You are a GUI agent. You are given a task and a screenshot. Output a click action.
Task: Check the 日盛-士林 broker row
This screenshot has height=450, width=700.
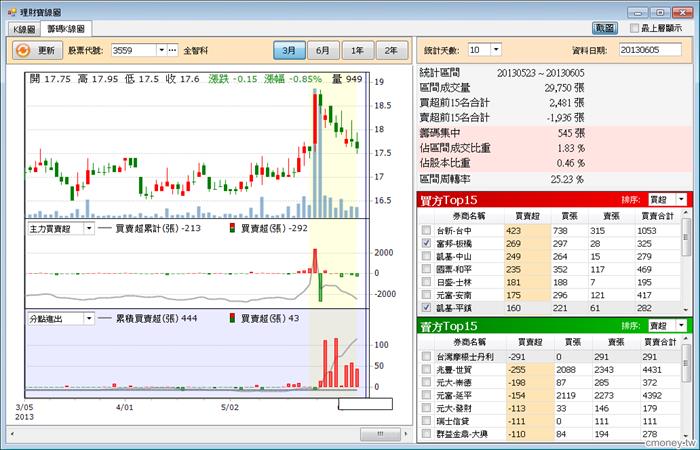pos(426,282)
